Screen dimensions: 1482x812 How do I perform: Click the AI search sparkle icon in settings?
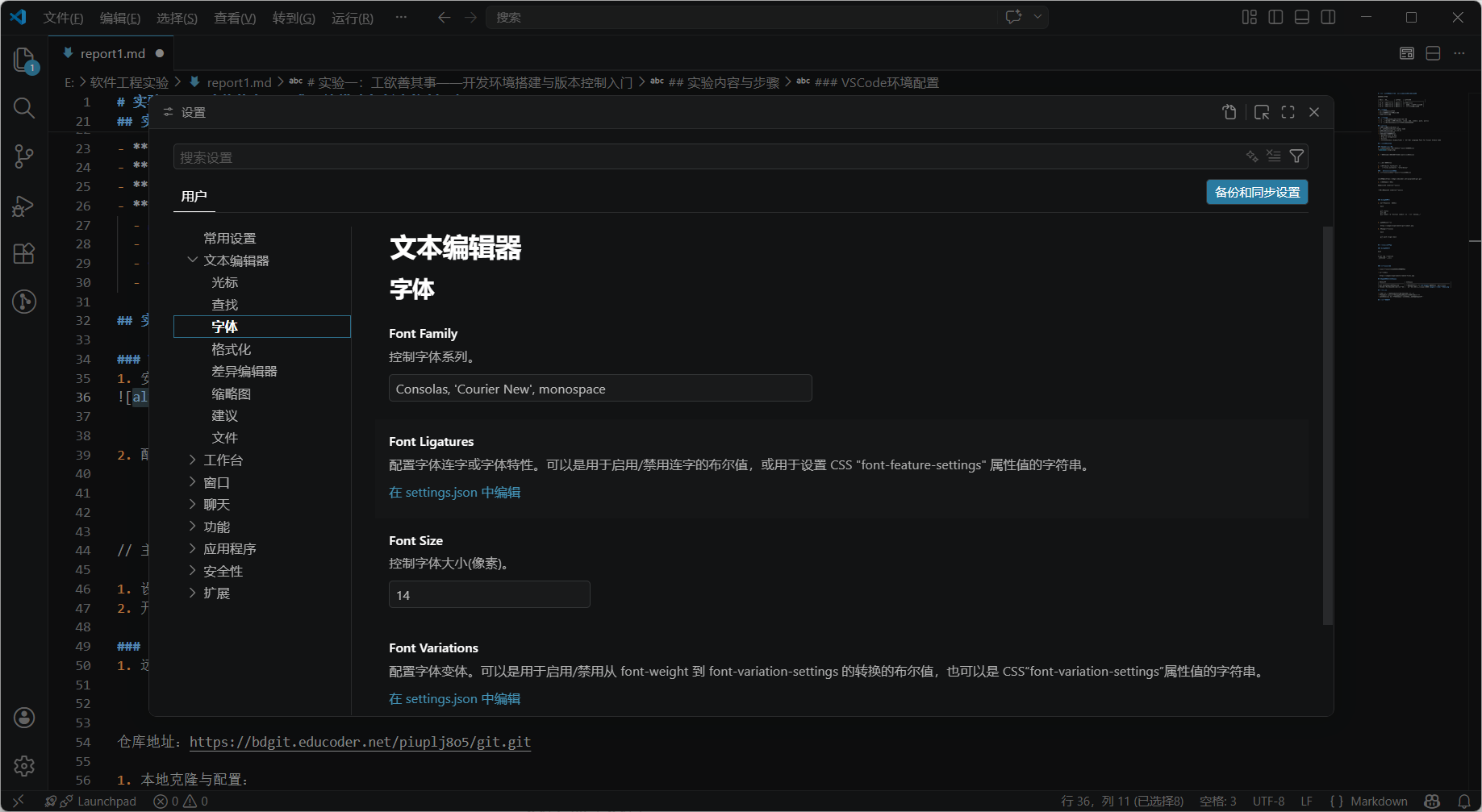pos(1252,156)
